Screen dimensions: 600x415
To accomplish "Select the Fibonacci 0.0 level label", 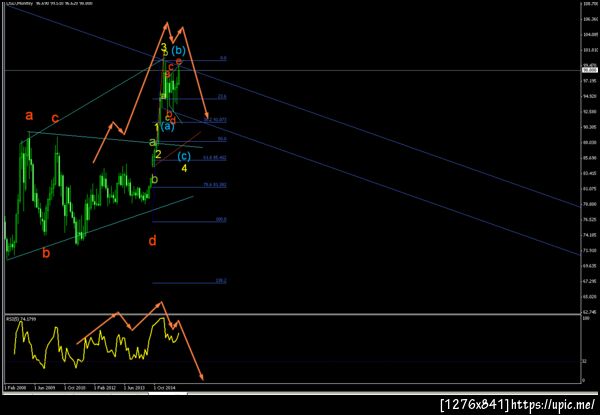I will click(x=223, y=58).
